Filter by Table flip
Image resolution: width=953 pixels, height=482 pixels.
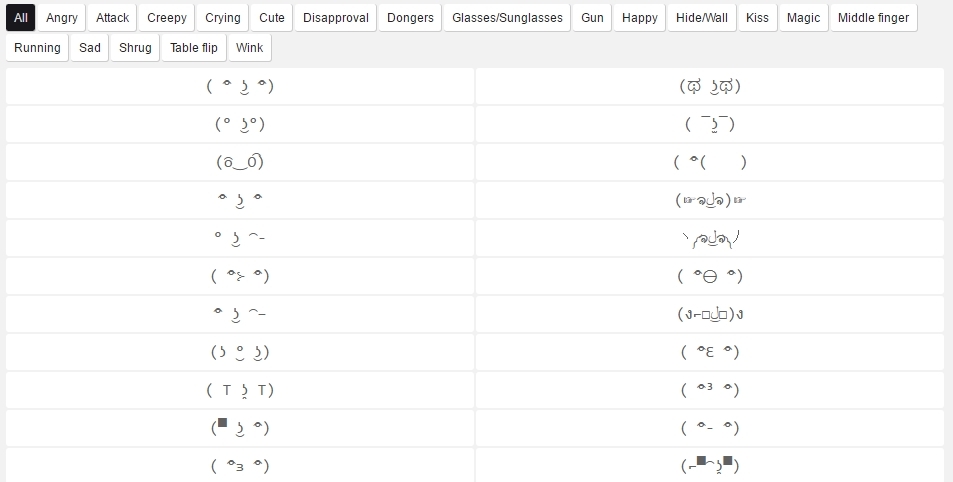point(194,48)
